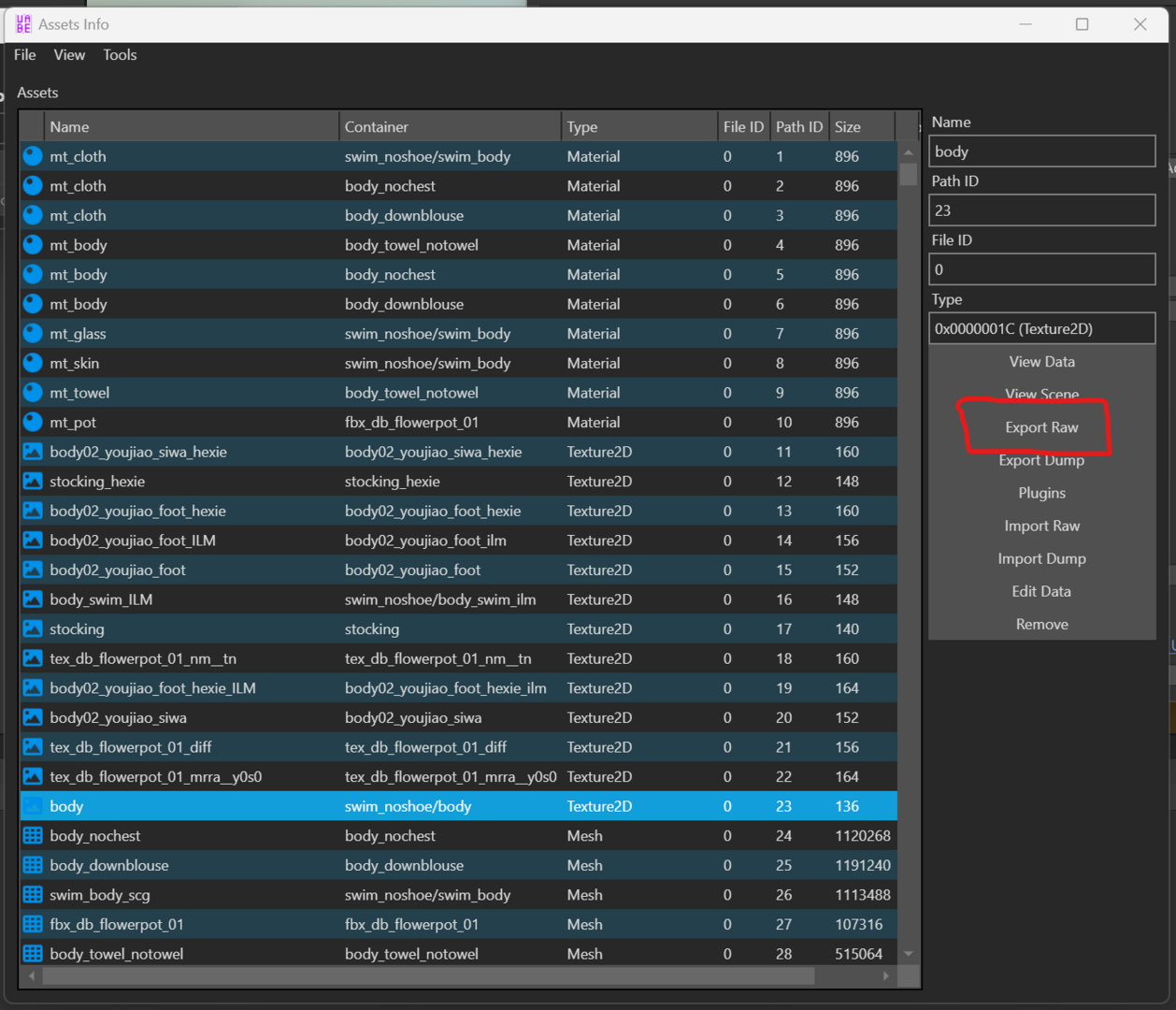Click inside the Name text field
1176x1010 pixels.
coord(1041,151)
